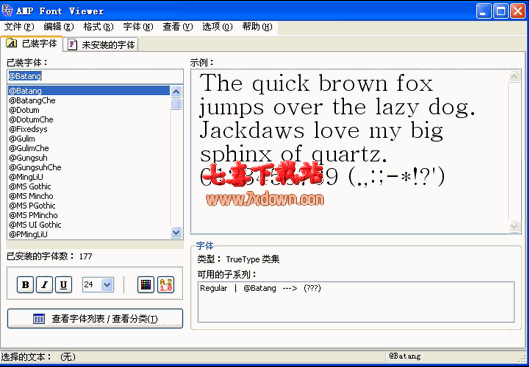Switch to the 已装字体 tab
The image size is (529, 367).
point(32,44)
